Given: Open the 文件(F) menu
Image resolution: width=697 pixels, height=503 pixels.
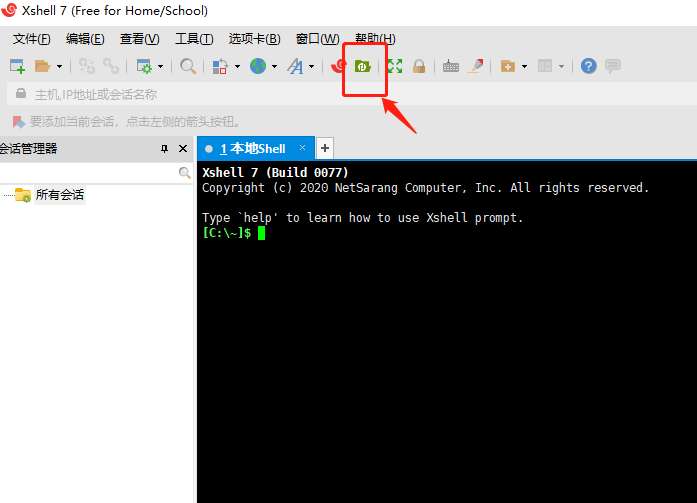Looking at the screenshot, I should (x=32, y=39).
